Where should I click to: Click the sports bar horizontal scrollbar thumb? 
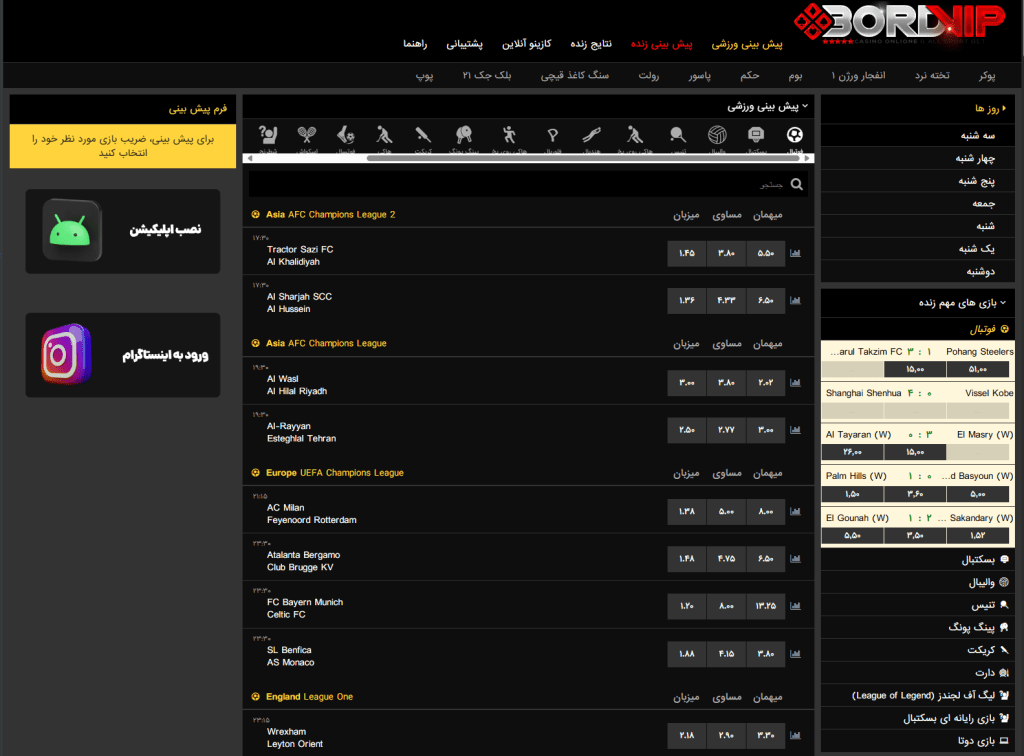[x=583, y=159]
